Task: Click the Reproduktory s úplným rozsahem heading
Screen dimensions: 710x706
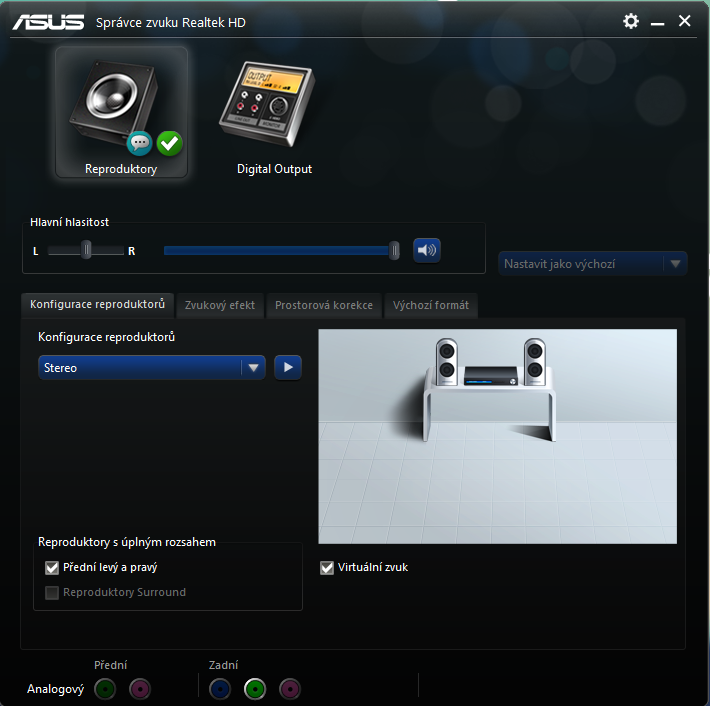Action: click(x=127, y=542)
